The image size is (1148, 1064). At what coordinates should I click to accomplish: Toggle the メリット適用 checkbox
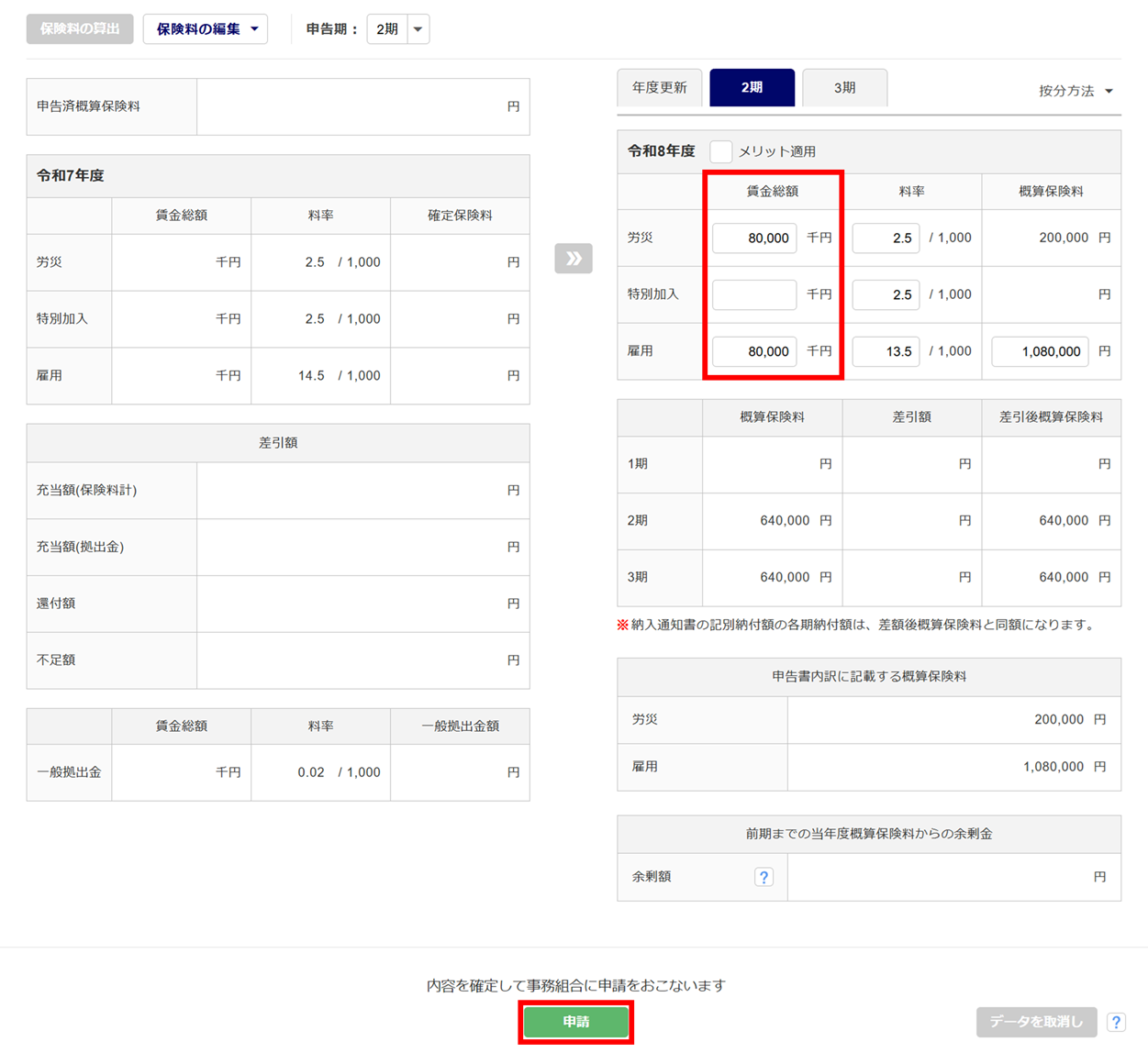[x=721, y=151]
